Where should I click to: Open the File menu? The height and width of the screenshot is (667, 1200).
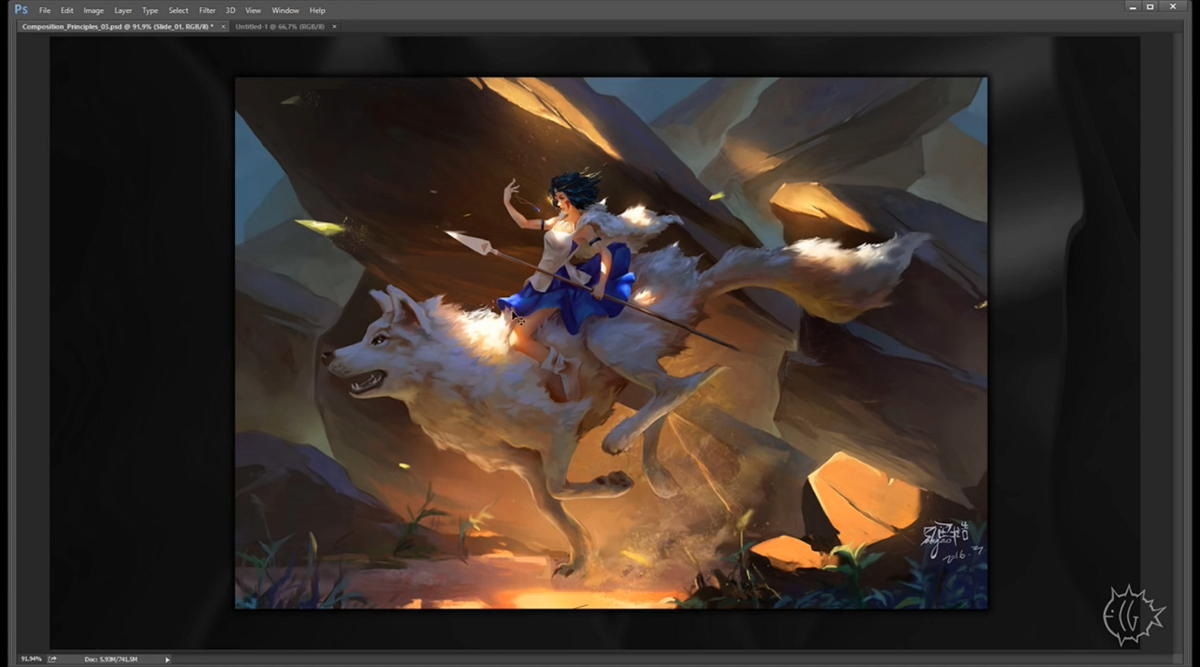(44, 10)
